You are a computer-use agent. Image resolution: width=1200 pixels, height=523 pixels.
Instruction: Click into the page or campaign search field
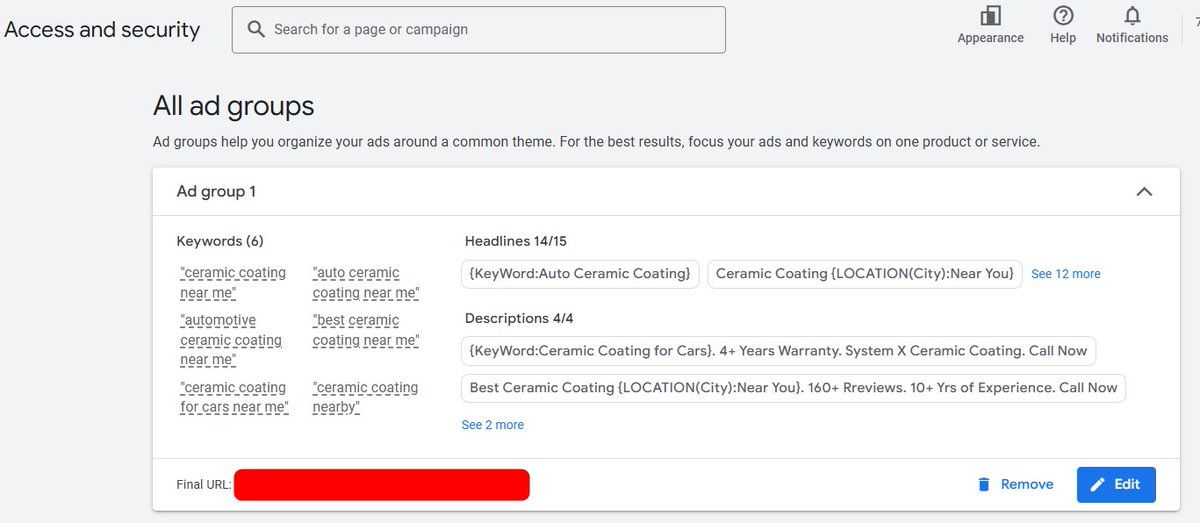tap(479, 30)
